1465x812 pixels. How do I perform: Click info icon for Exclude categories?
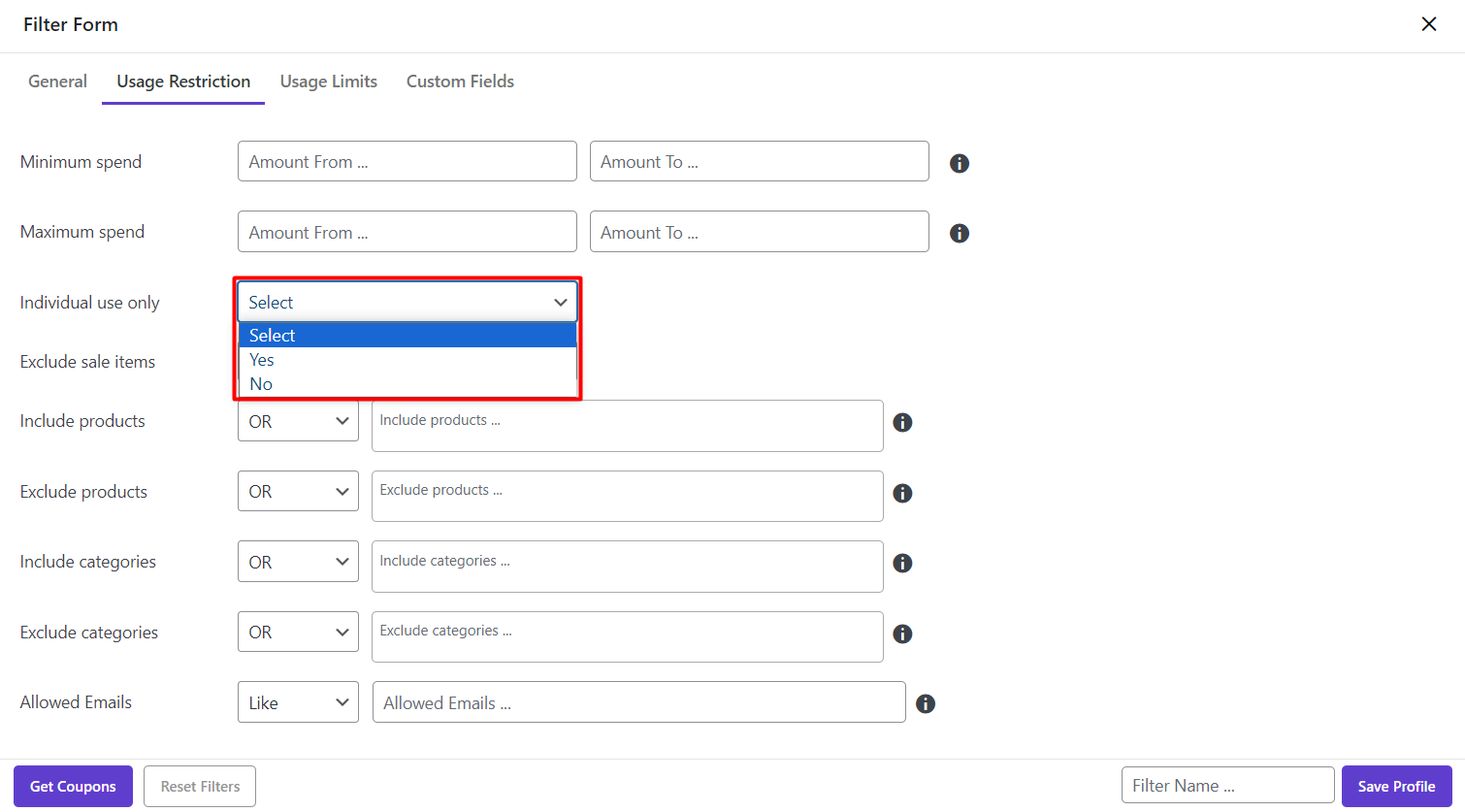(x=902, y=633)
